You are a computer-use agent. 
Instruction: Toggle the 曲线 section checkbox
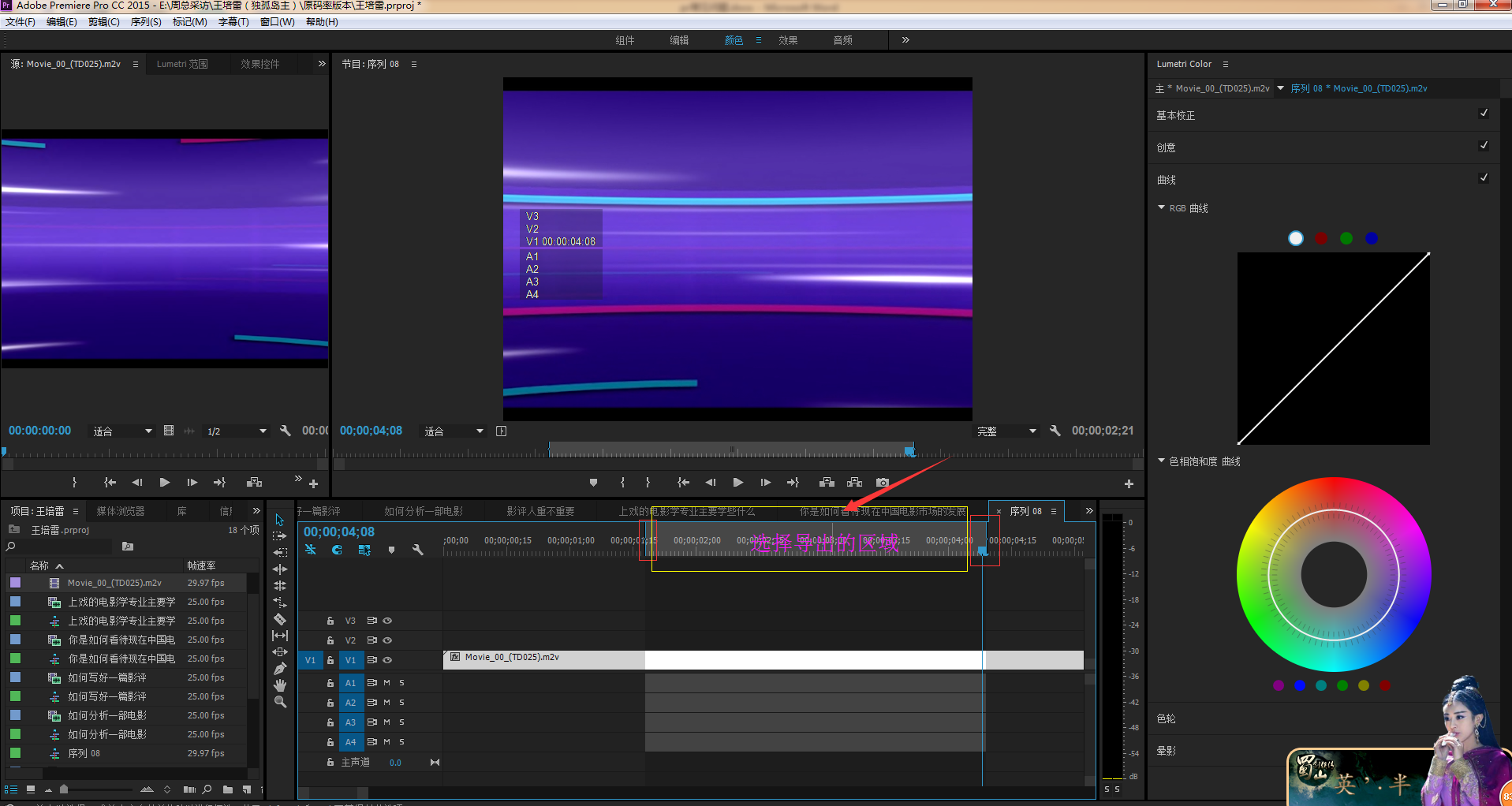tap(1484, 178)
